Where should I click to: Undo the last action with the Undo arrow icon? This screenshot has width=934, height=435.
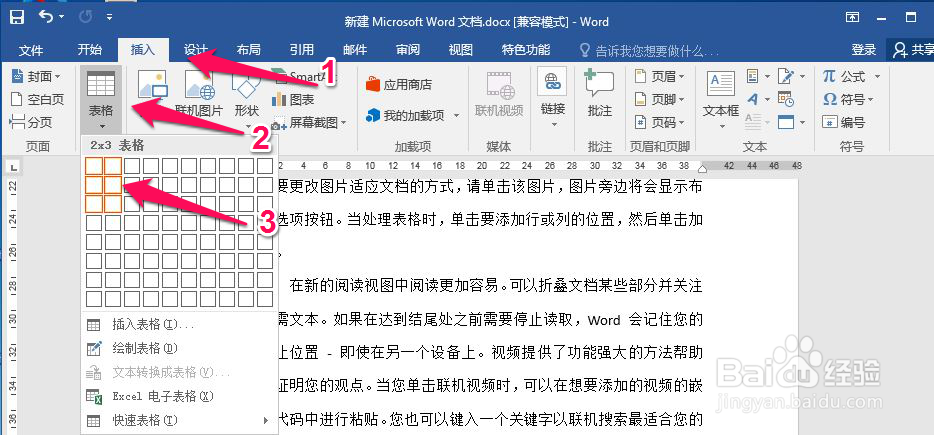click(x=46, y=17)
